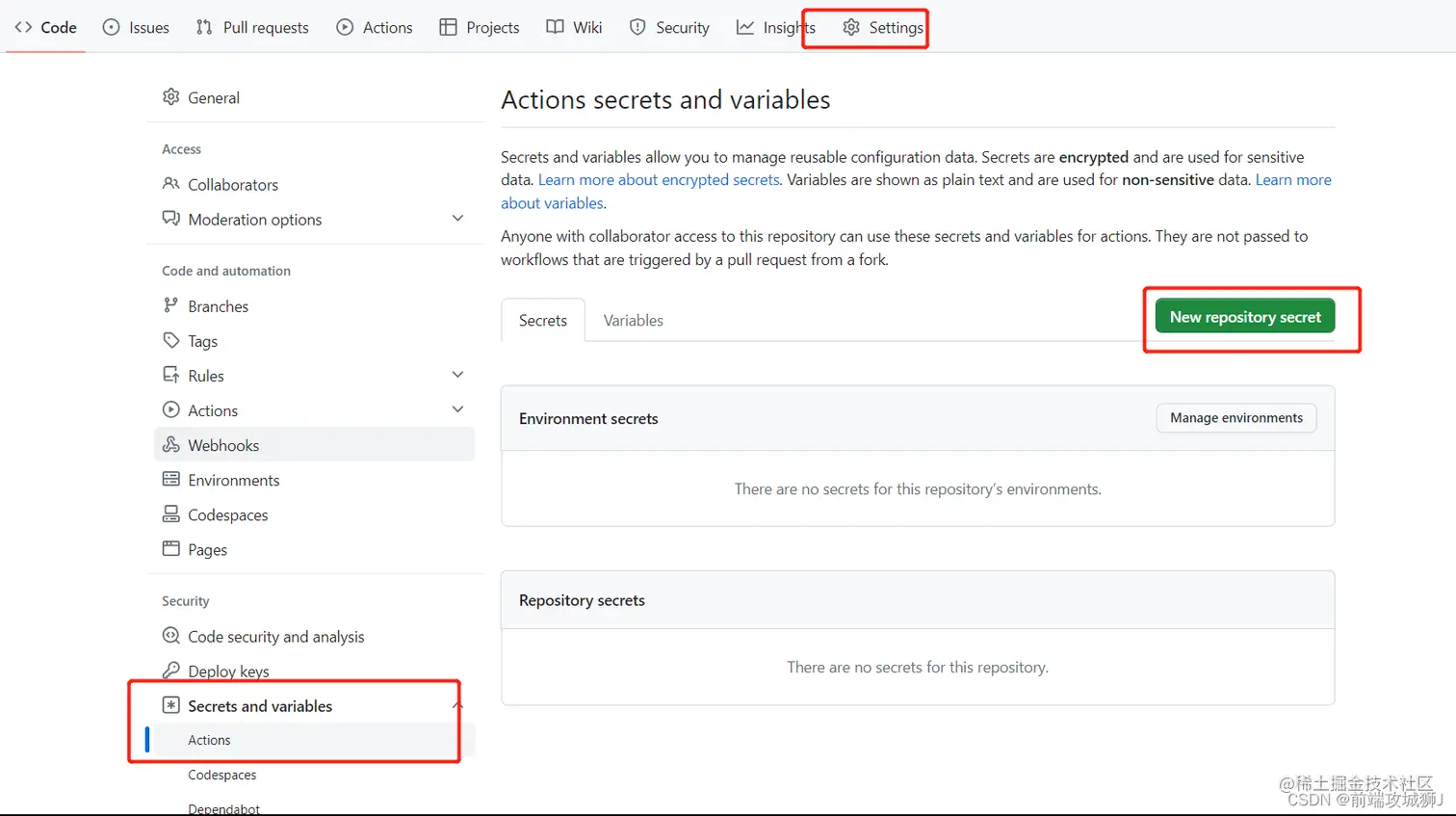Click the Pull requests branch icon

[x=204, y=28]
